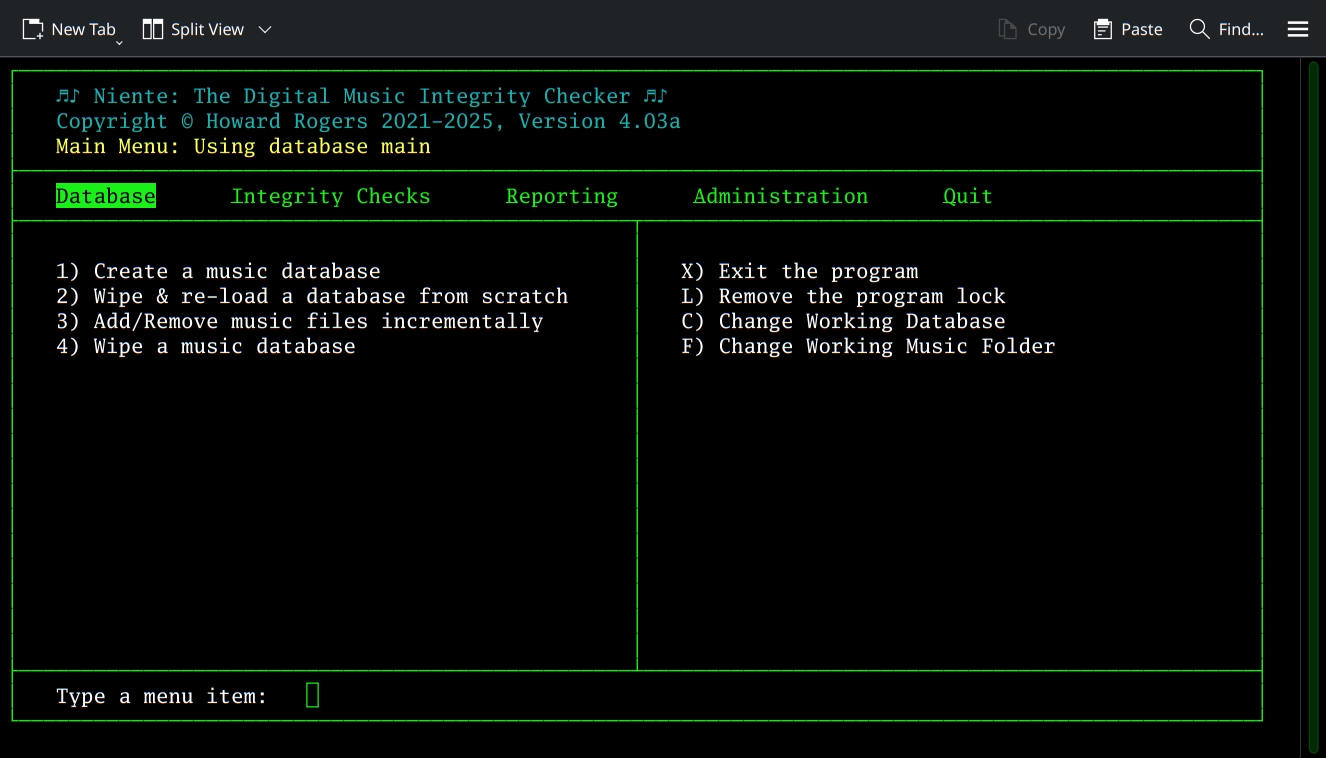Screen dimensions: 1326x758
Task: Choose C Change Working Database
Action: click(843, 320)
